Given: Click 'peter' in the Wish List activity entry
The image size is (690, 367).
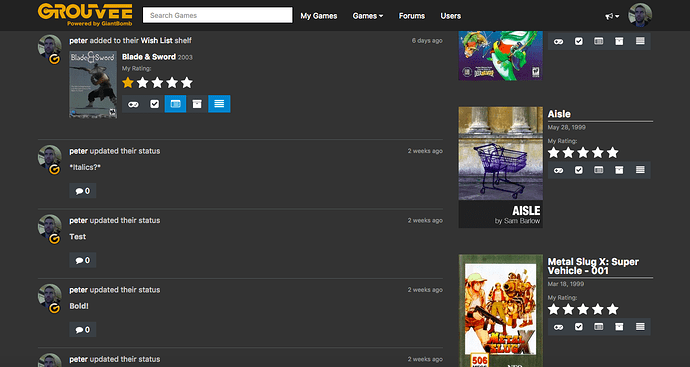Looking at the screenshot, I should coord(78,40).
